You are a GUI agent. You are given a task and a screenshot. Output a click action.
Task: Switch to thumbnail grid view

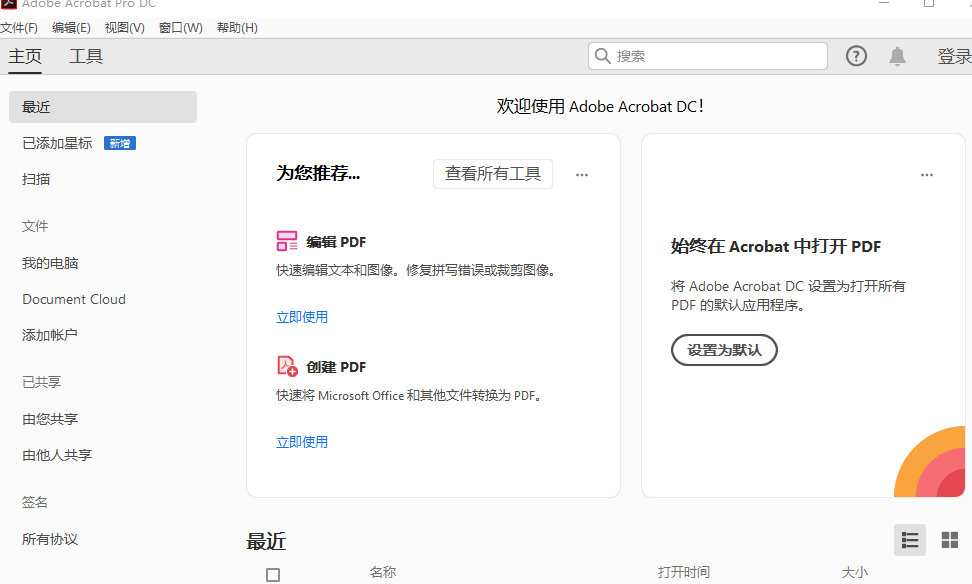[x=949, y=540]
